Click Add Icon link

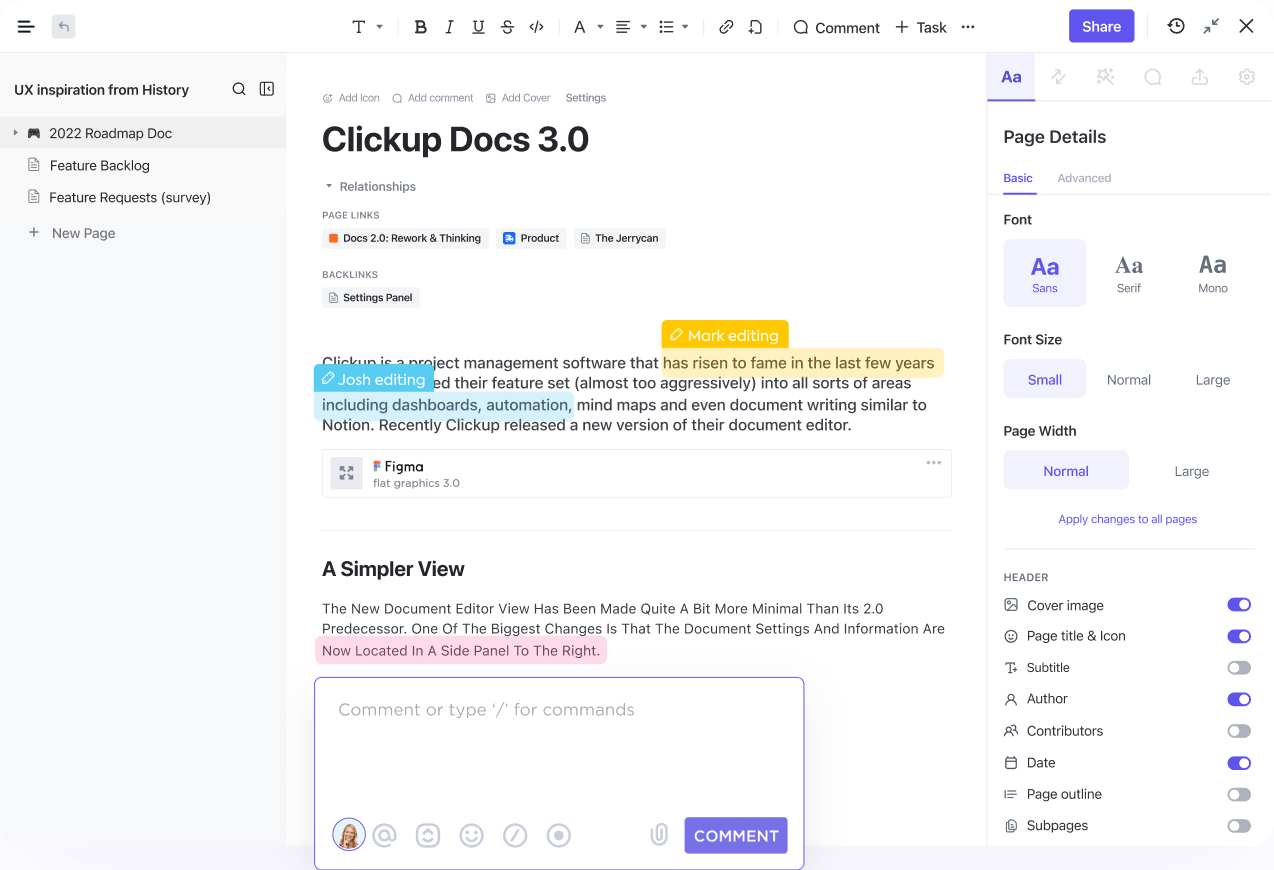click(351, 98)
